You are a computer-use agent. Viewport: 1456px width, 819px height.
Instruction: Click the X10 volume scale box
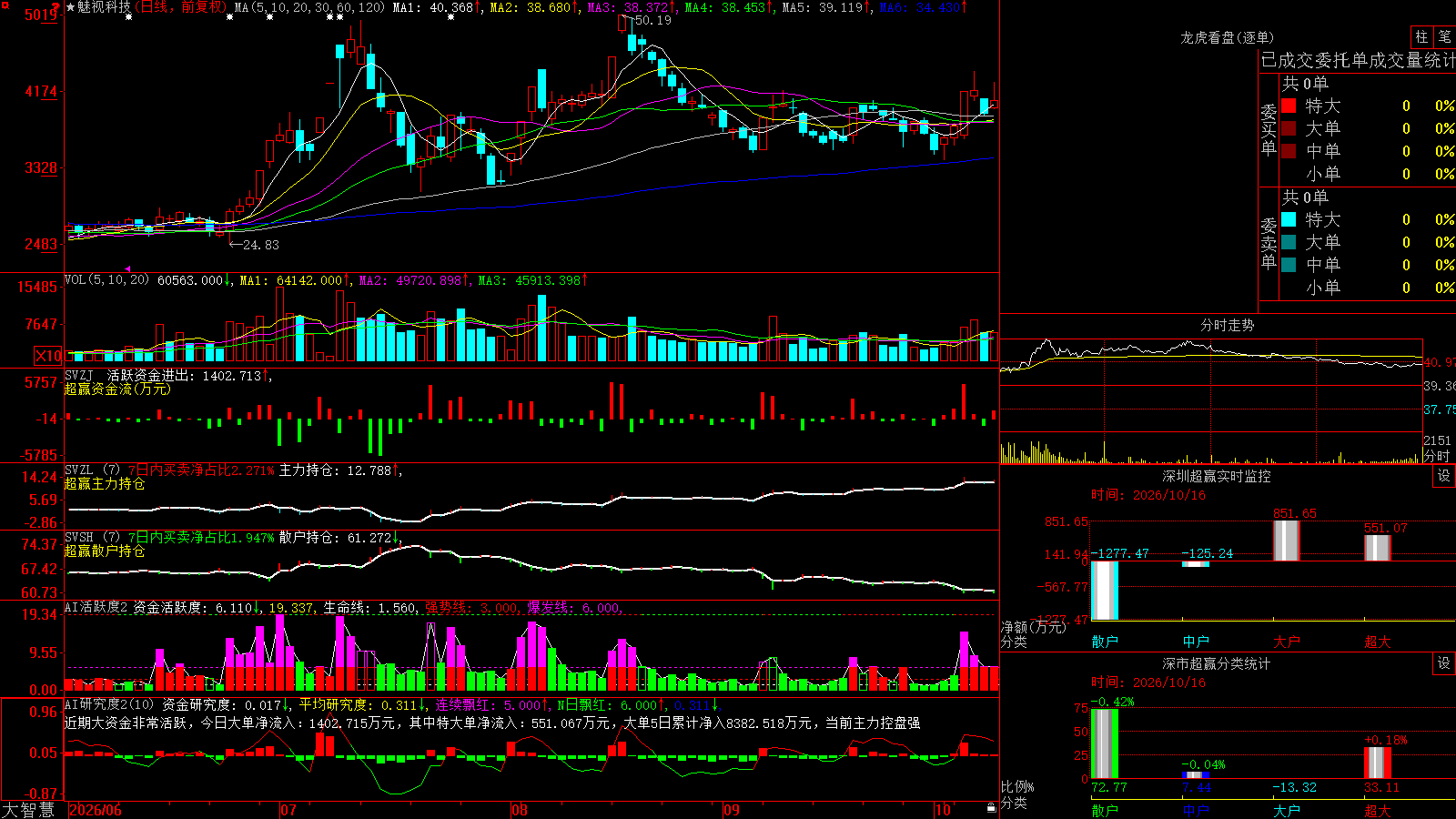pyautogui.click(x=48, y=356)
